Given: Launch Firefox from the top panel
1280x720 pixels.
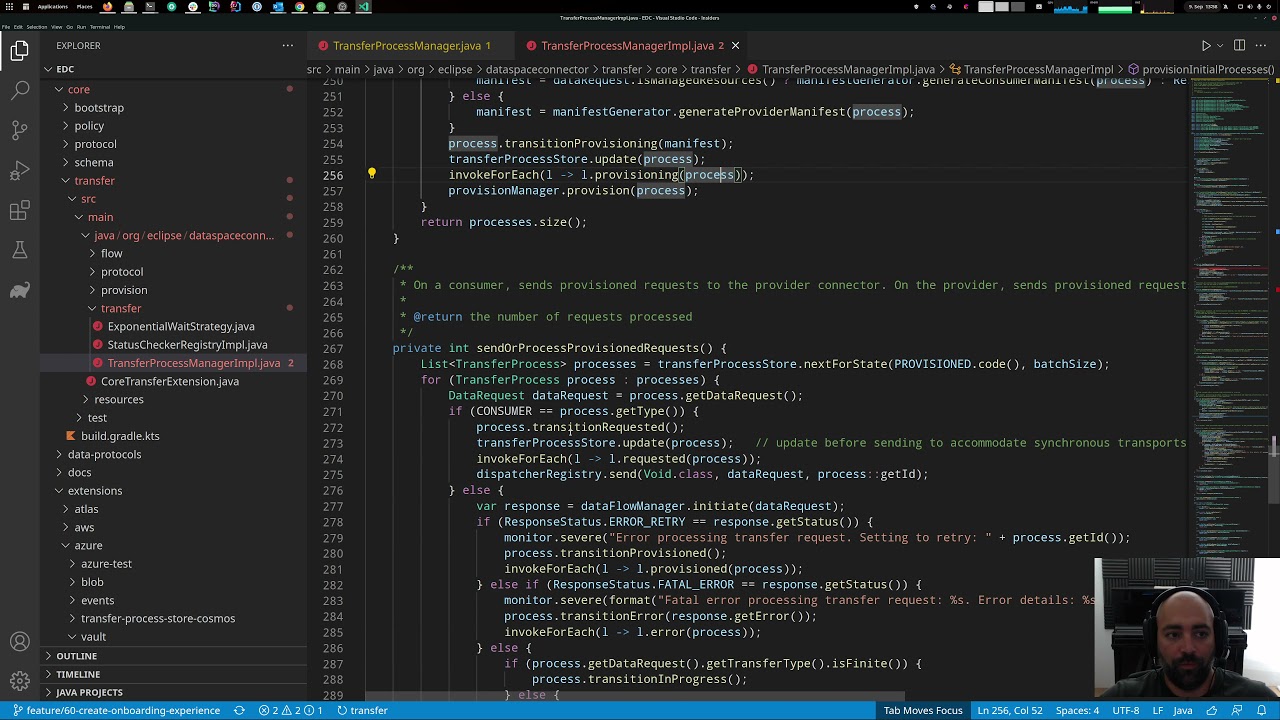Looking at the screenshot, I should pyautogui.click(x=107, y=7).
